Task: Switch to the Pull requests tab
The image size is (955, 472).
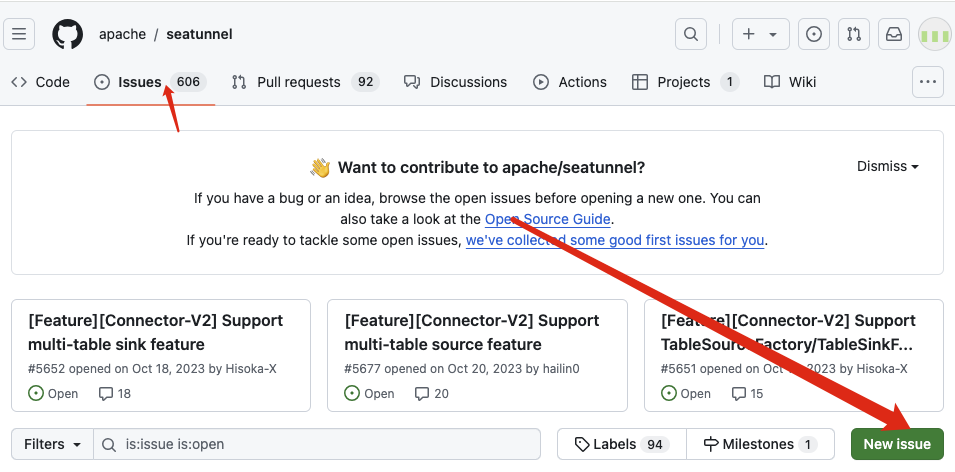Action: coord(298,82)
